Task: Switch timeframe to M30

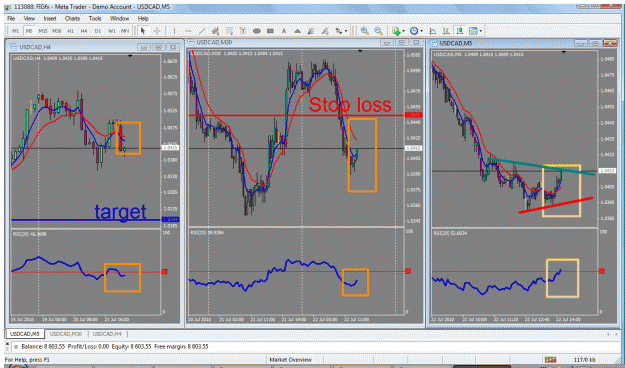Action: click(57, 31)
